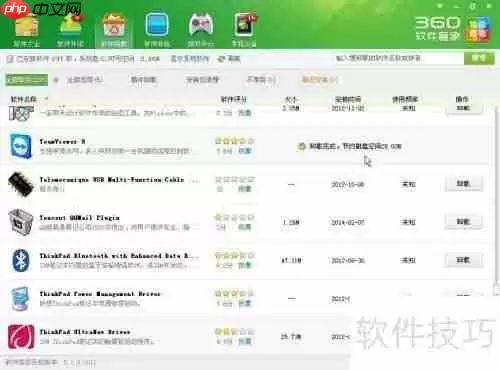This screenshot has width=500, height=370.
Task: Click the Tencent QQMail Plugin icon
Action: tap(21, 222)
